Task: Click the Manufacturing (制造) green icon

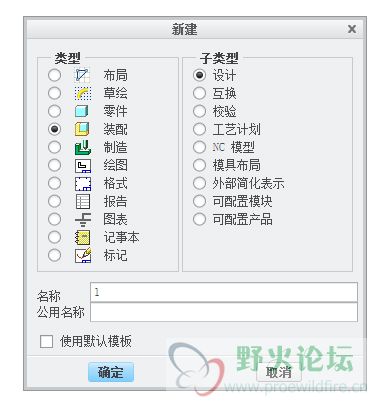Action: (x=82, y=147)
